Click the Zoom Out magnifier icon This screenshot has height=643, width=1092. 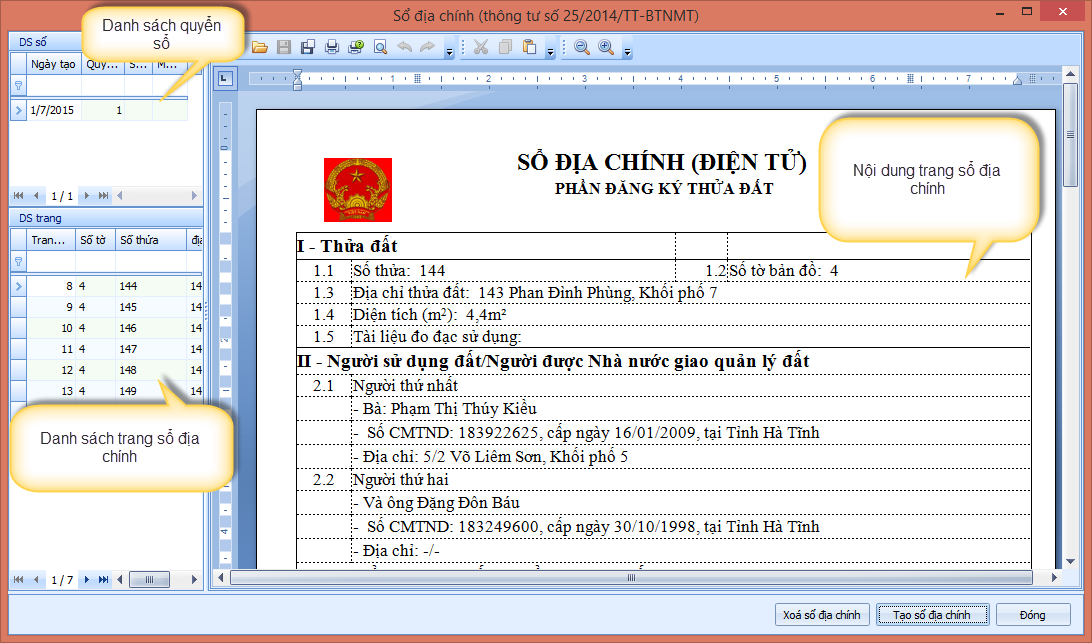pyautogui.click(x=582, y=47)
